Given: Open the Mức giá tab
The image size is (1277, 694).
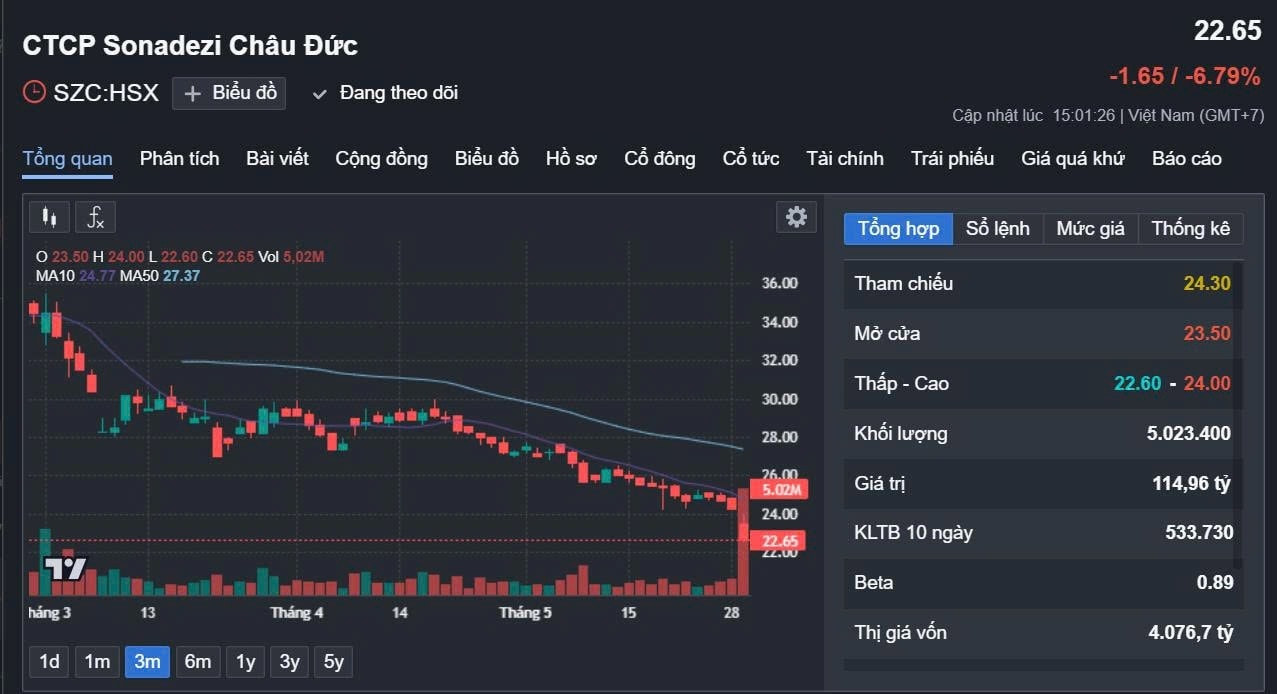Looking at the screenshot, I should (1090, 228).
